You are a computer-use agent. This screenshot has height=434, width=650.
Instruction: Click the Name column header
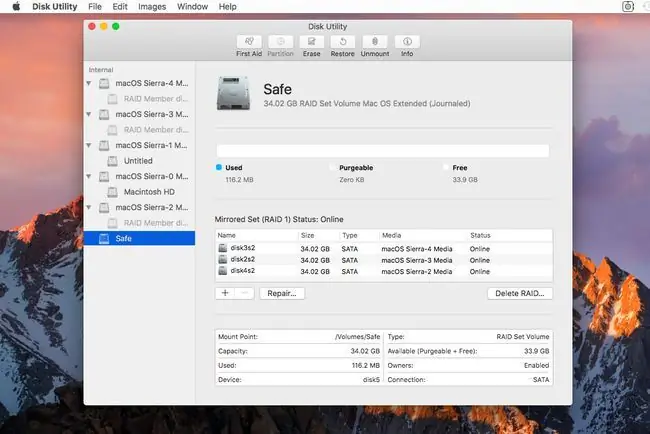(x=227, y=235)
